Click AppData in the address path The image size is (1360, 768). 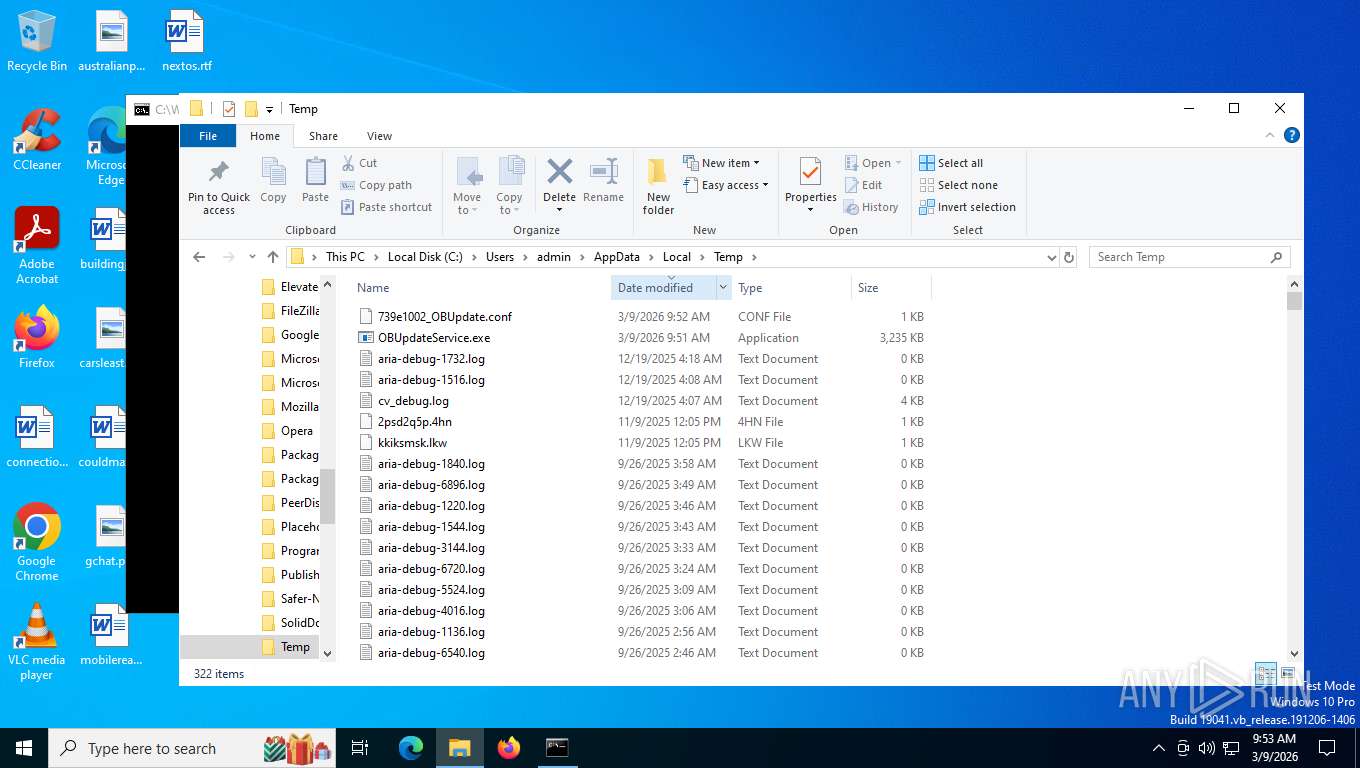(616, 257)
